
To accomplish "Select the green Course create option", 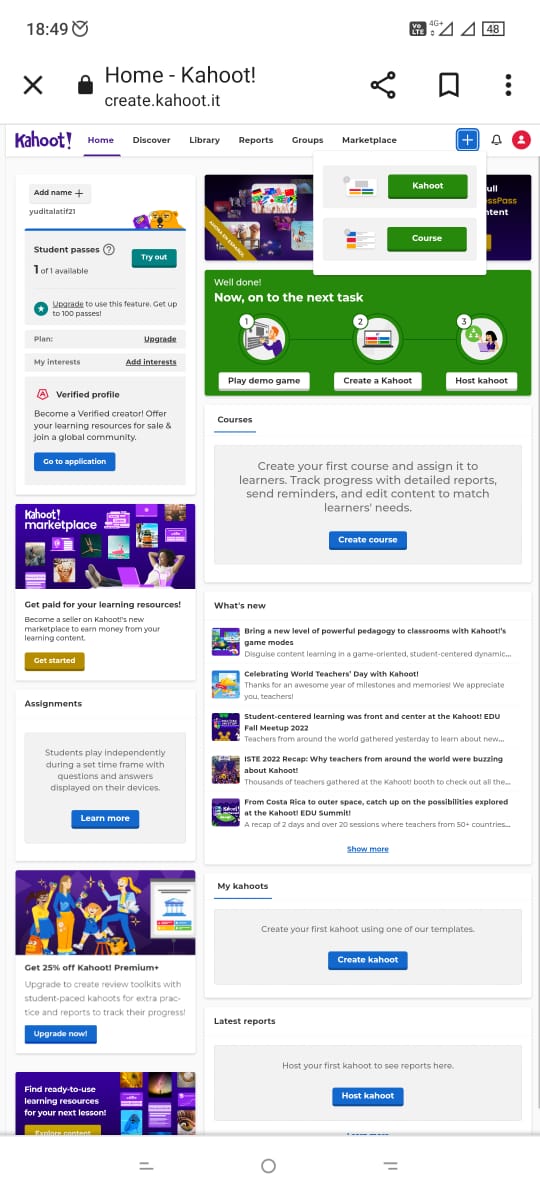I will click(427, 239).
